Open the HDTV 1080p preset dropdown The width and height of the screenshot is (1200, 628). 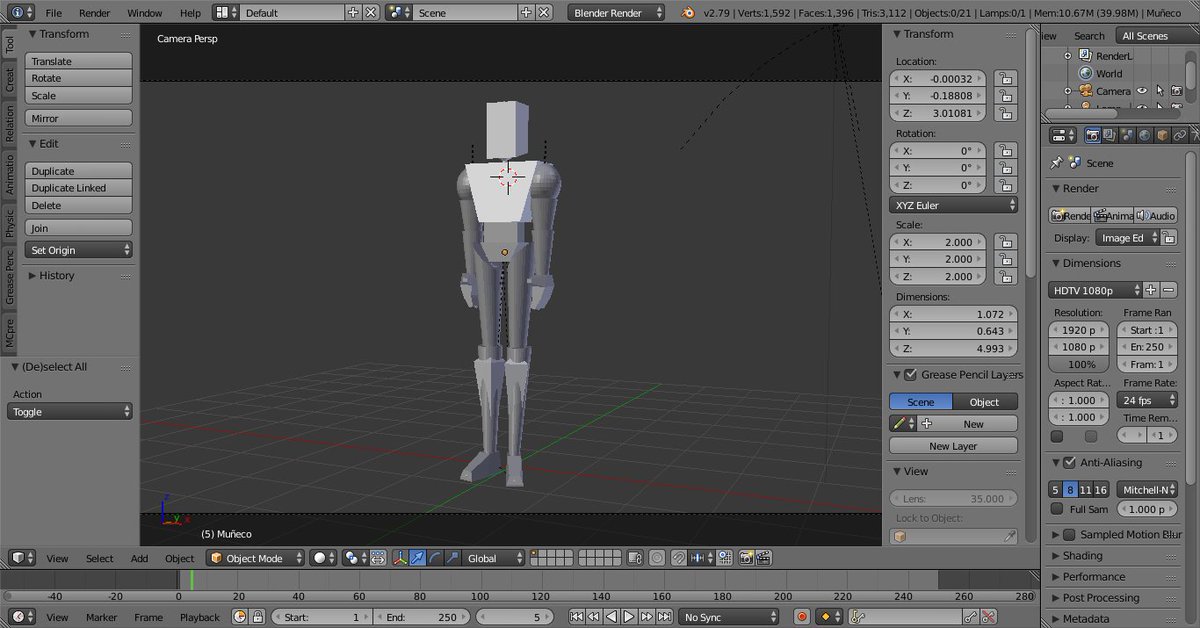coord(1095,290)
